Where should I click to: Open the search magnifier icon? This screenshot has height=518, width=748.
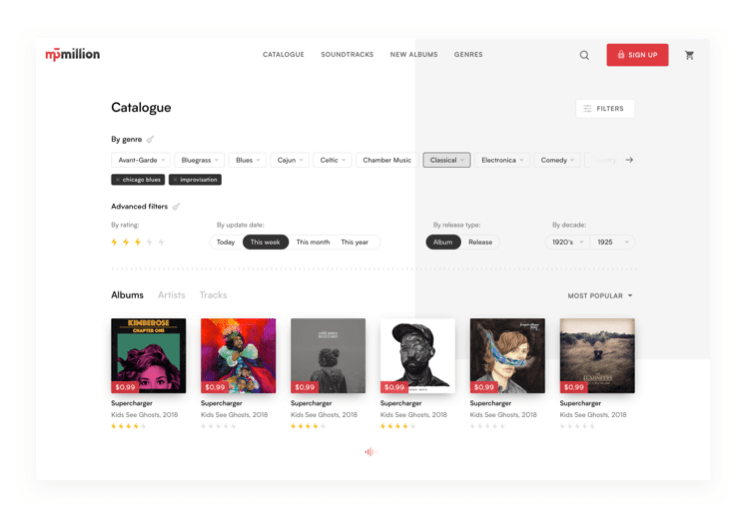[584, 55]
